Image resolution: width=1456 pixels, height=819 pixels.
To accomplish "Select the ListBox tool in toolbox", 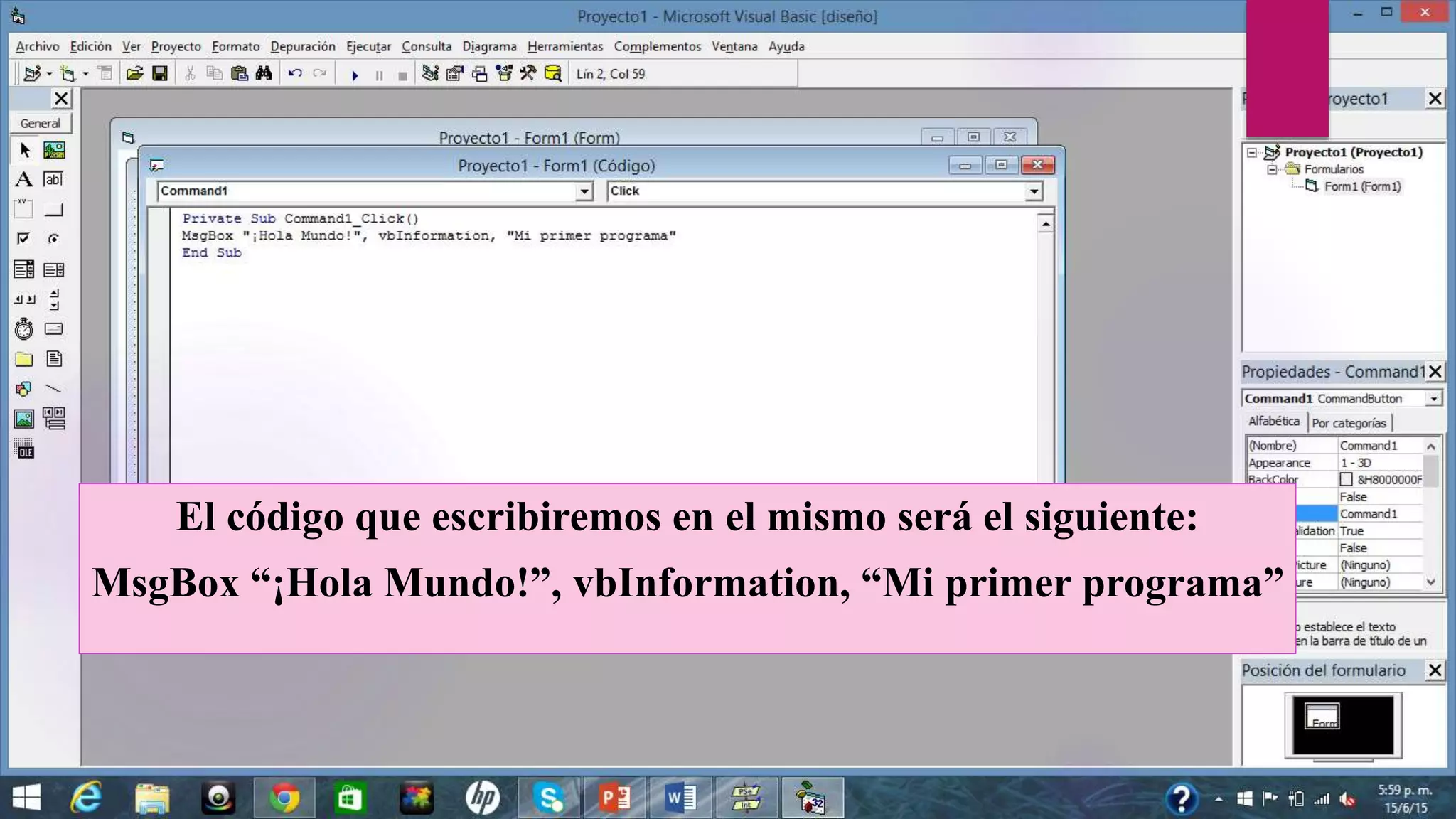I will tap(54, 269).
